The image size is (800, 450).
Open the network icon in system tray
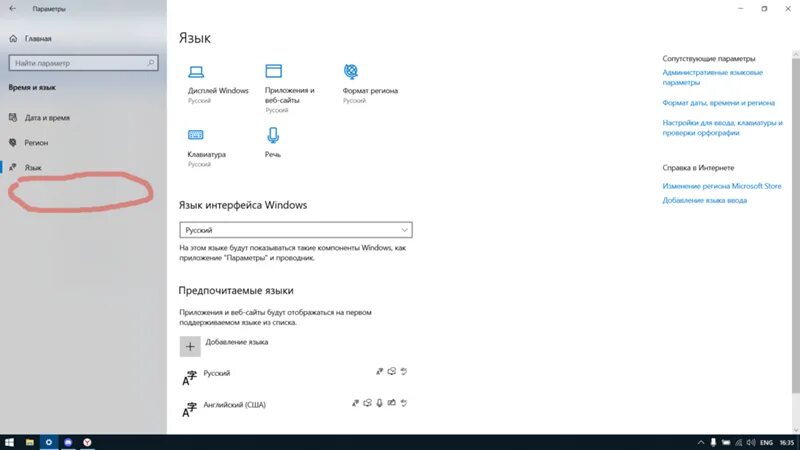point(738,442)
